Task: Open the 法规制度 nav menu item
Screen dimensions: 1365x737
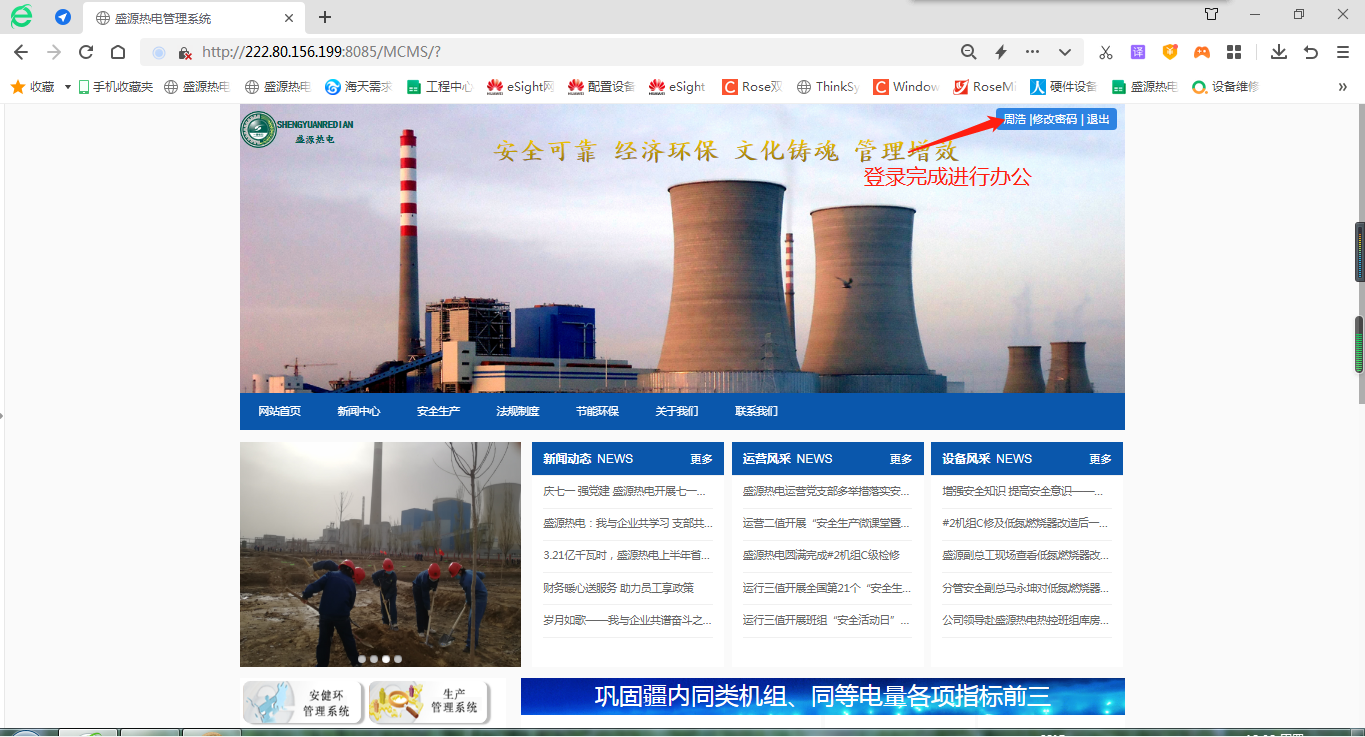Action: (x=517, y=411)
